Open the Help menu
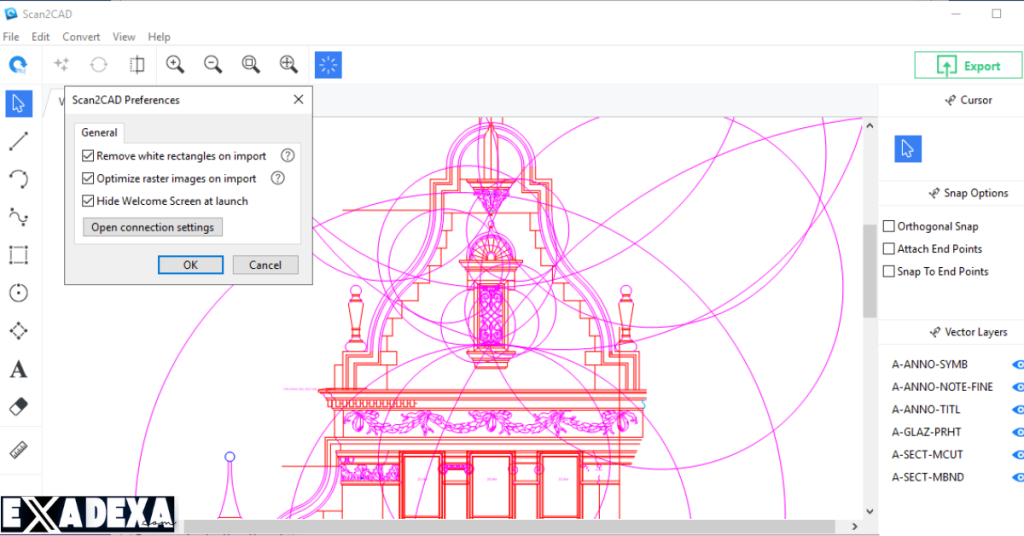 159,37
